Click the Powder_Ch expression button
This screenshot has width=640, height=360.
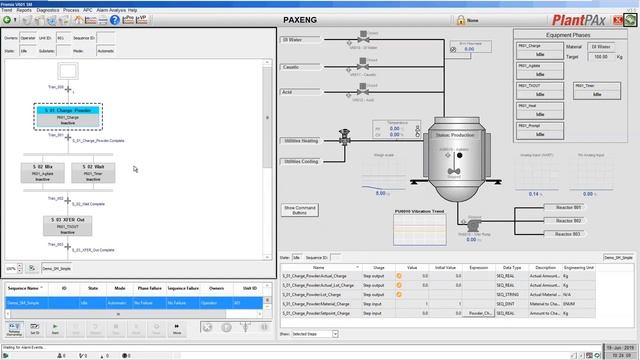pyautogui.click(x=479, y=313)
